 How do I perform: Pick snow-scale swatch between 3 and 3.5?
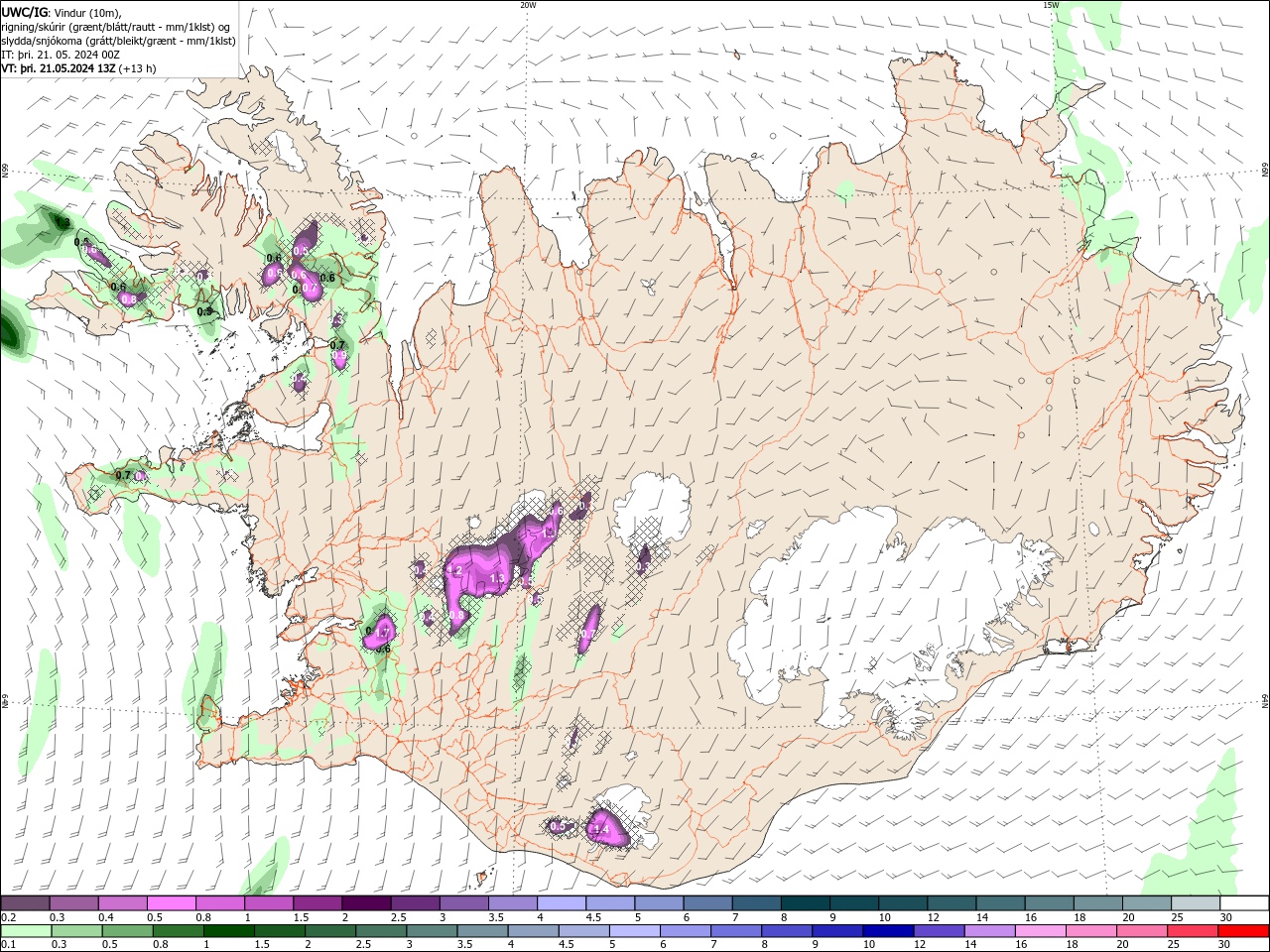coord(463,903)
